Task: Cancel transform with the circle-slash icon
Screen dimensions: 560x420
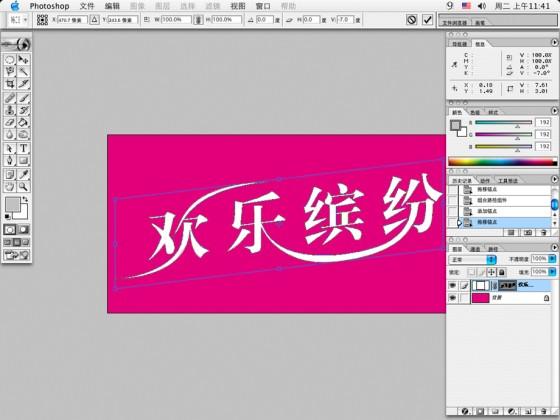Action: pos(411,20)
